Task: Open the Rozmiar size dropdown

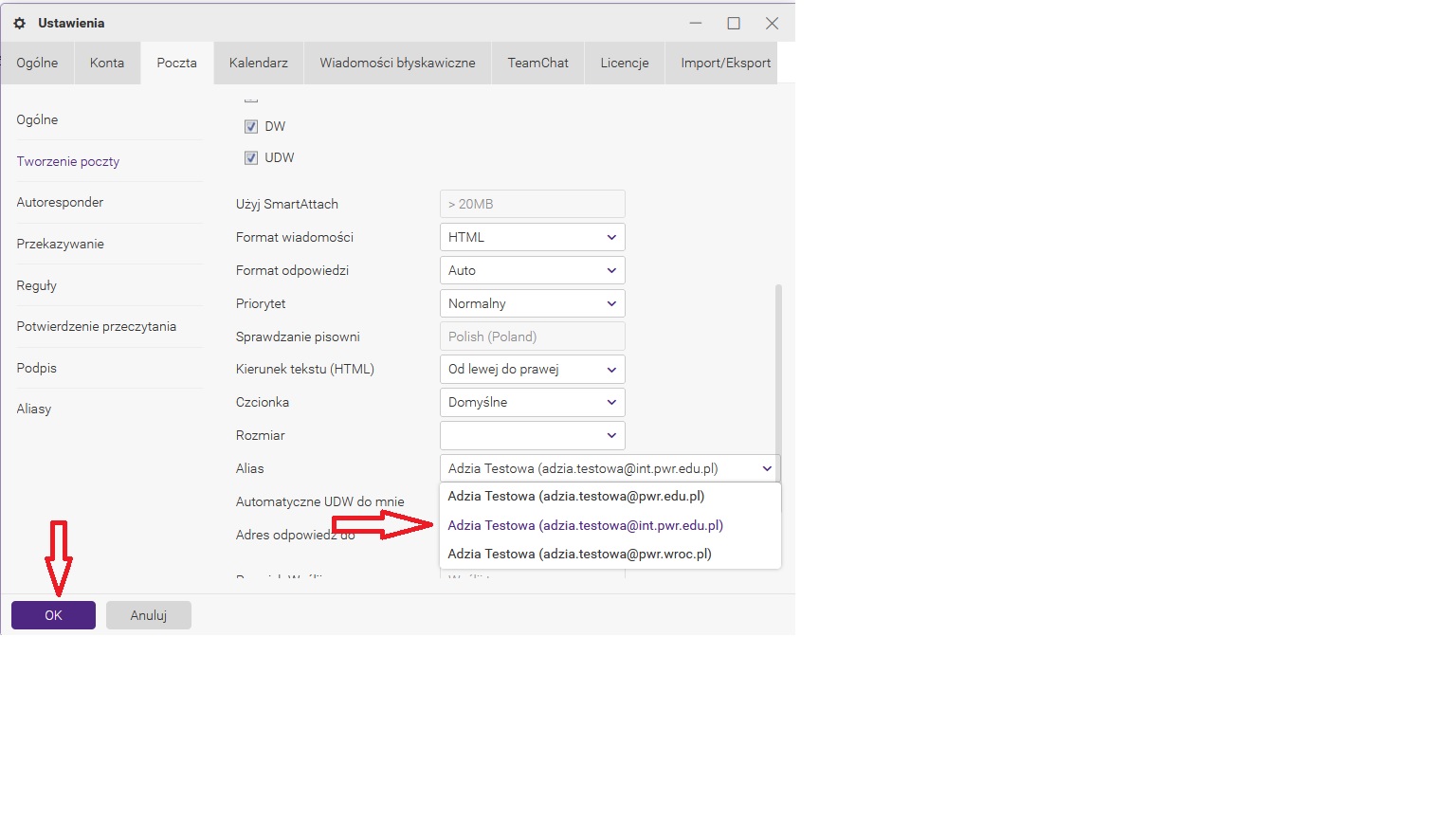Action: (x=532, y=435)
